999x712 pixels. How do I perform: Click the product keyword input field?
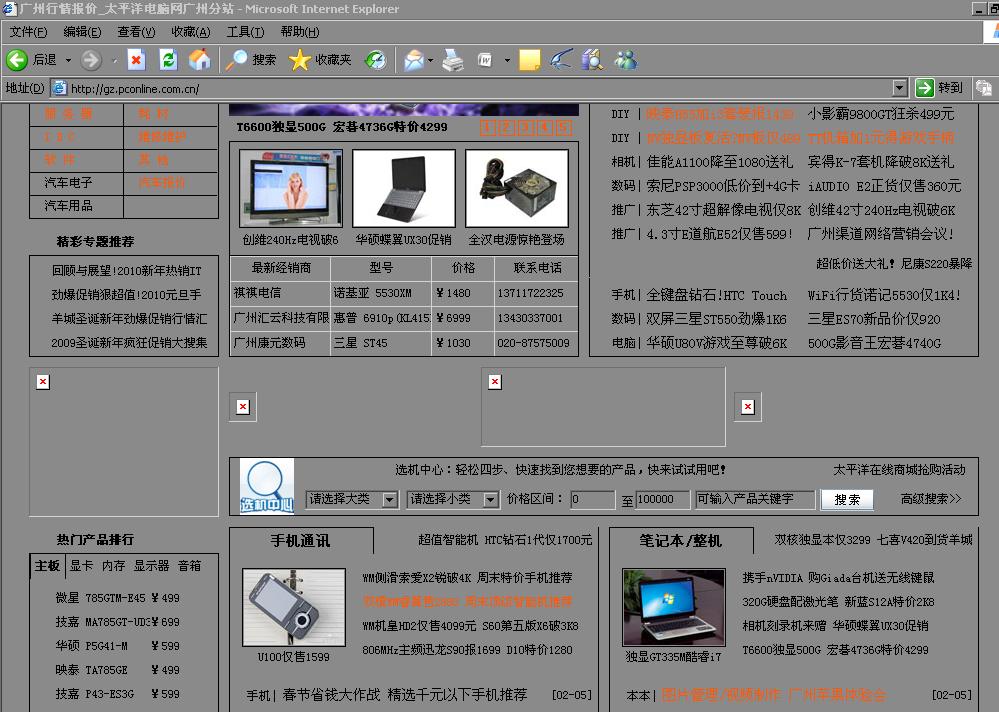tap(754, 499)
